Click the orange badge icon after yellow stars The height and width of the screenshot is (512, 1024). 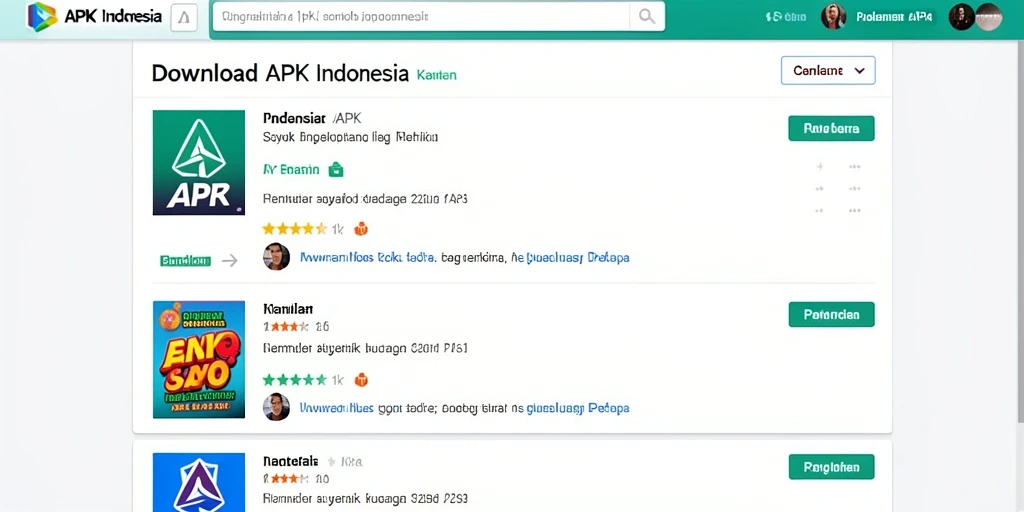tap(360, 229)
